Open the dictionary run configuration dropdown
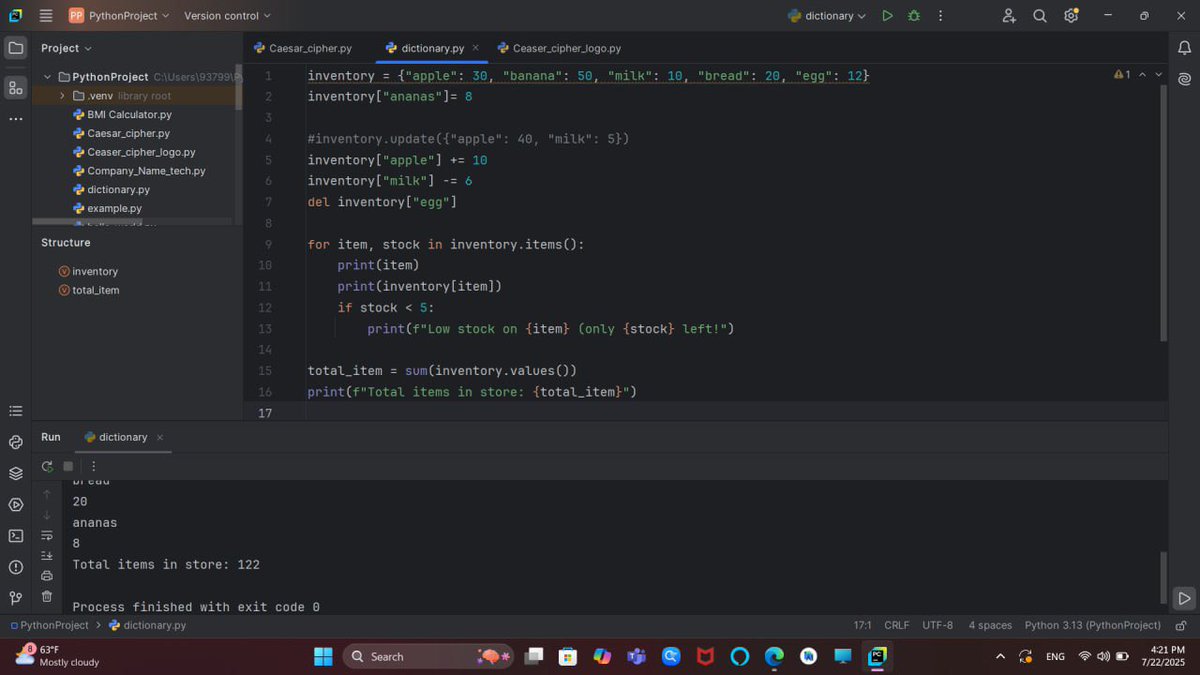The image size is (1200, 675). pos(827,16)
